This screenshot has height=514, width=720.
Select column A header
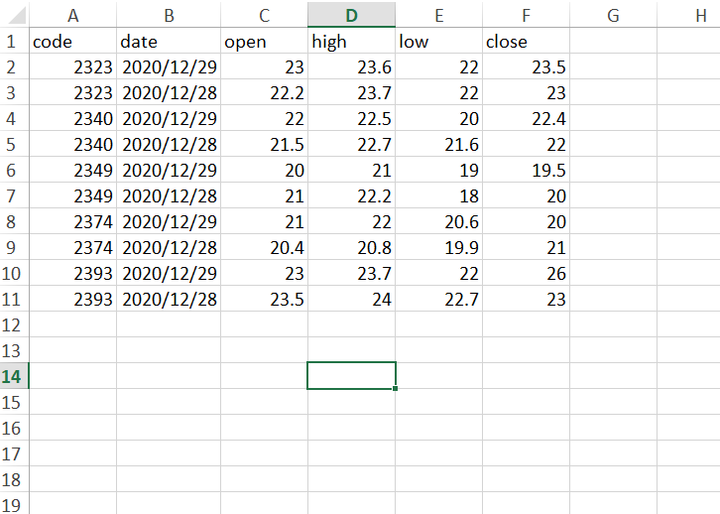tap(73, 16)
